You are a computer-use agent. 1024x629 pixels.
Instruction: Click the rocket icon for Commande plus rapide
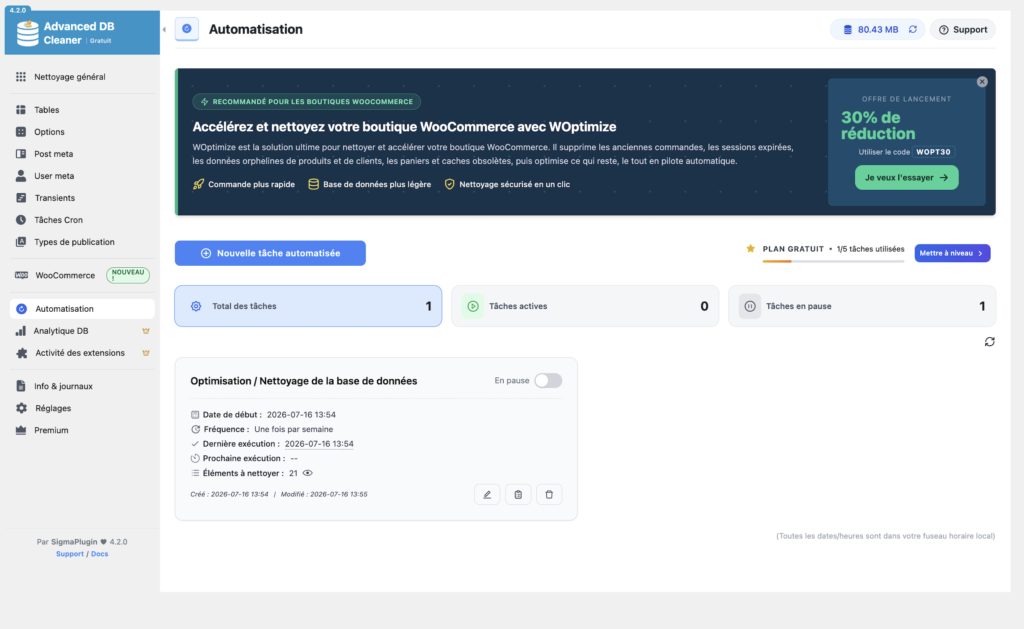199,184
